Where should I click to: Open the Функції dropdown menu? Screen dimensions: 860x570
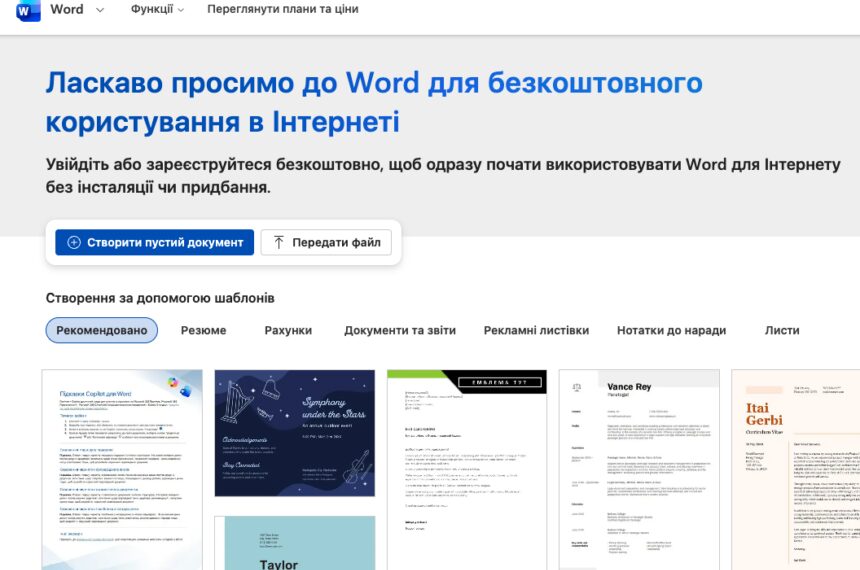[157, 9]
